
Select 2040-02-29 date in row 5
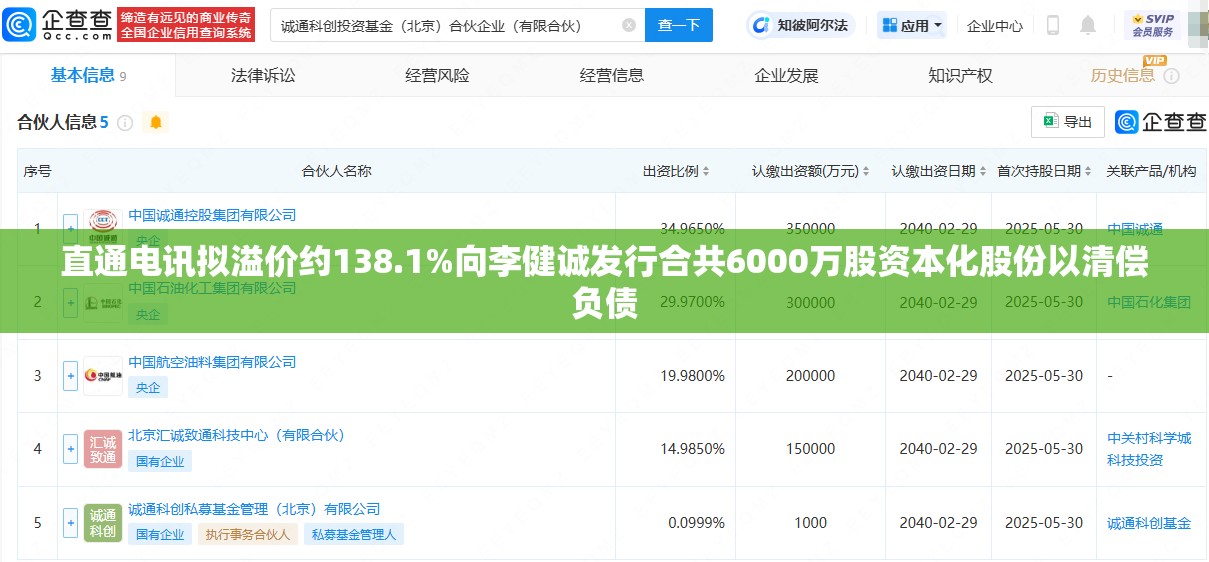click(938, 522)
